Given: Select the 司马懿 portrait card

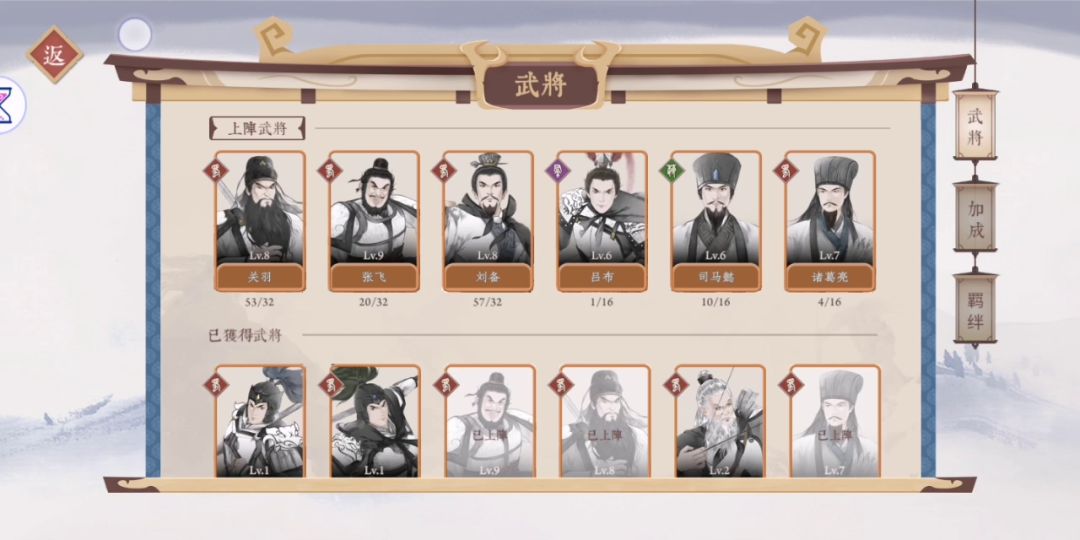Looking at the screenshot, I should pyautogui.click(x=716, y=221).
